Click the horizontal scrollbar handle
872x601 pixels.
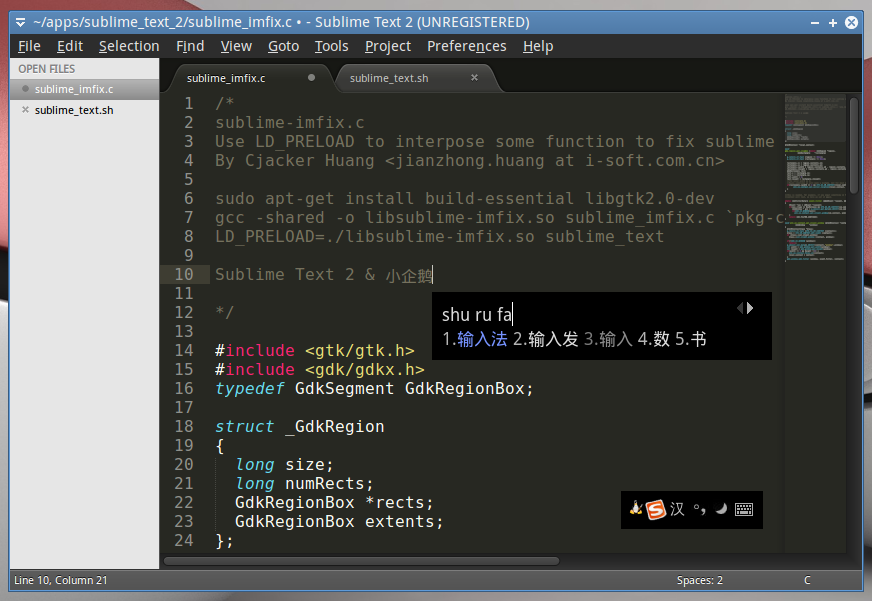361,561
